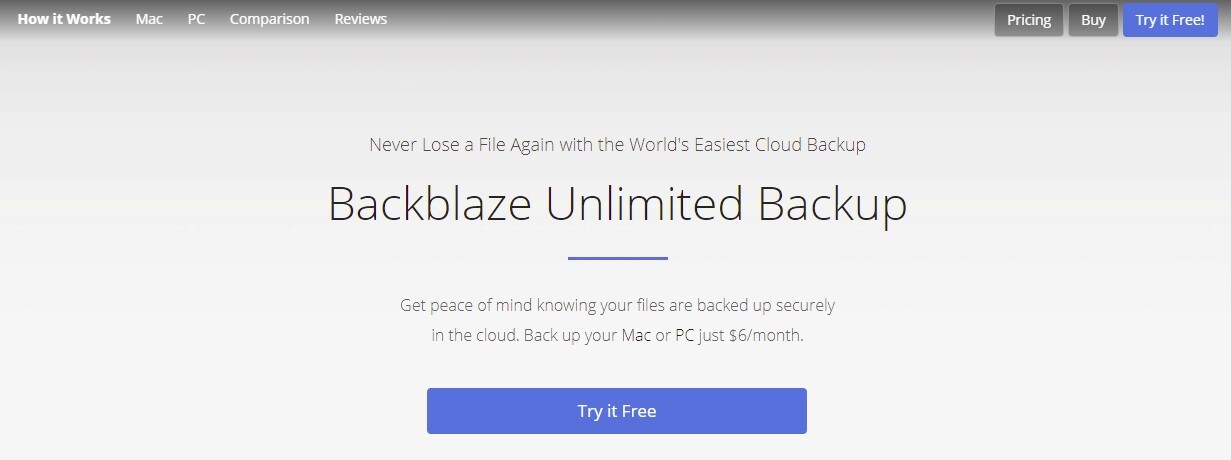Screen dimensions: 1231x460
Task: Select PC in the top navigation bar
Action: pyautogui.click(x=196, y=19)
